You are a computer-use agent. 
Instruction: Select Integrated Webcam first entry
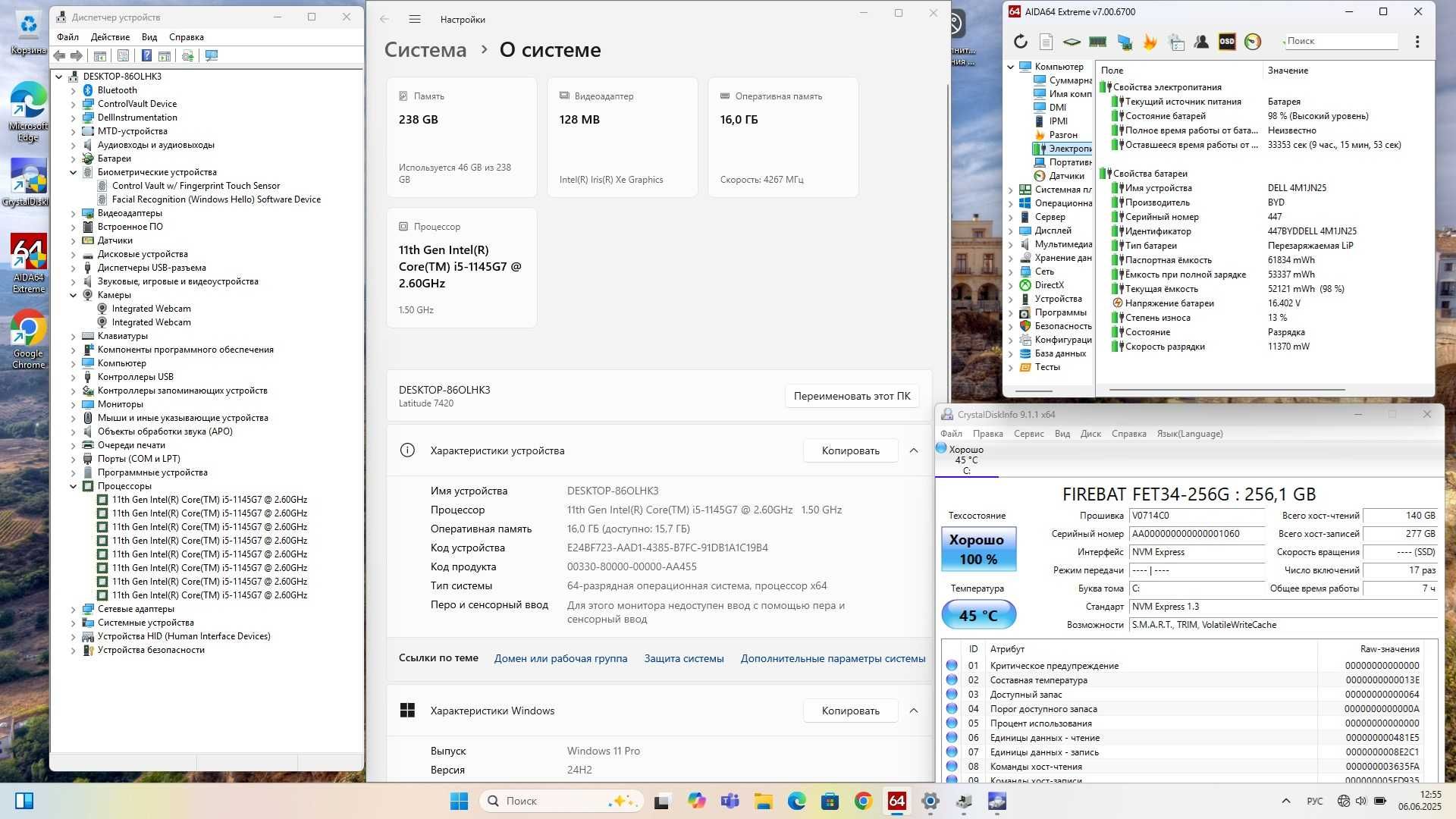click(x=151, y=309)
